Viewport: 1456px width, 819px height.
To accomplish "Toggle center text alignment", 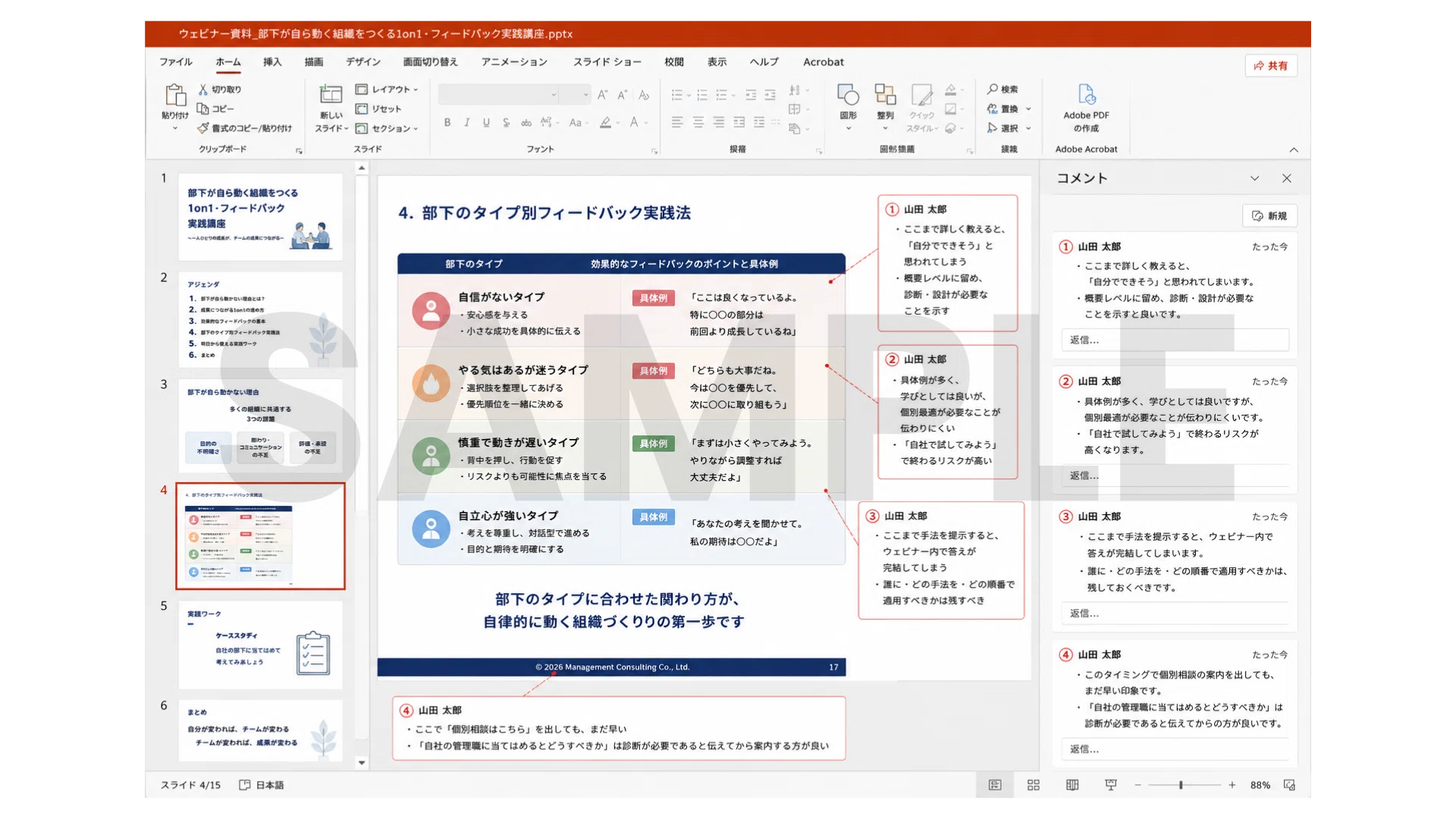I will click(x=698, y=122).
